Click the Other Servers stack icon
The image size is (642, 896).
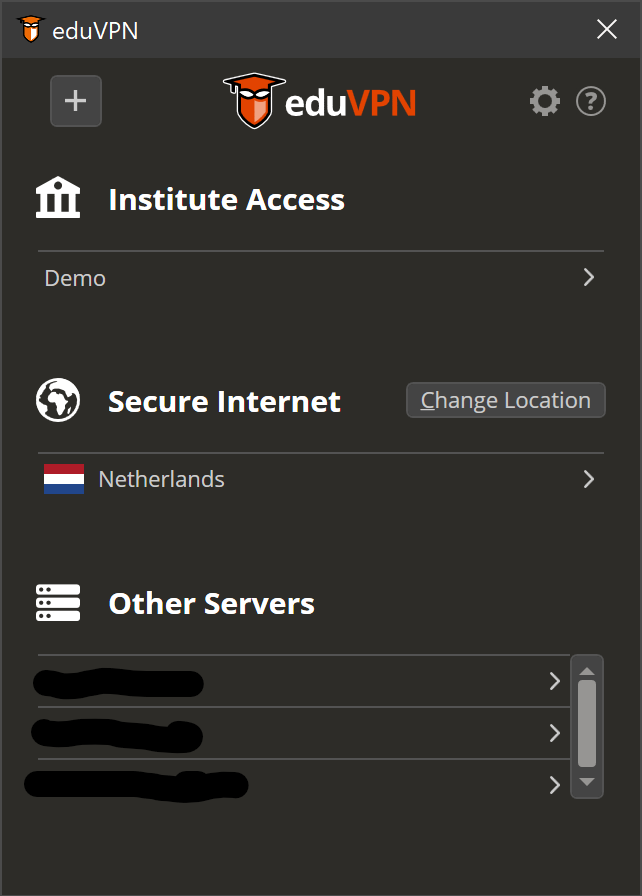point(57,602)
